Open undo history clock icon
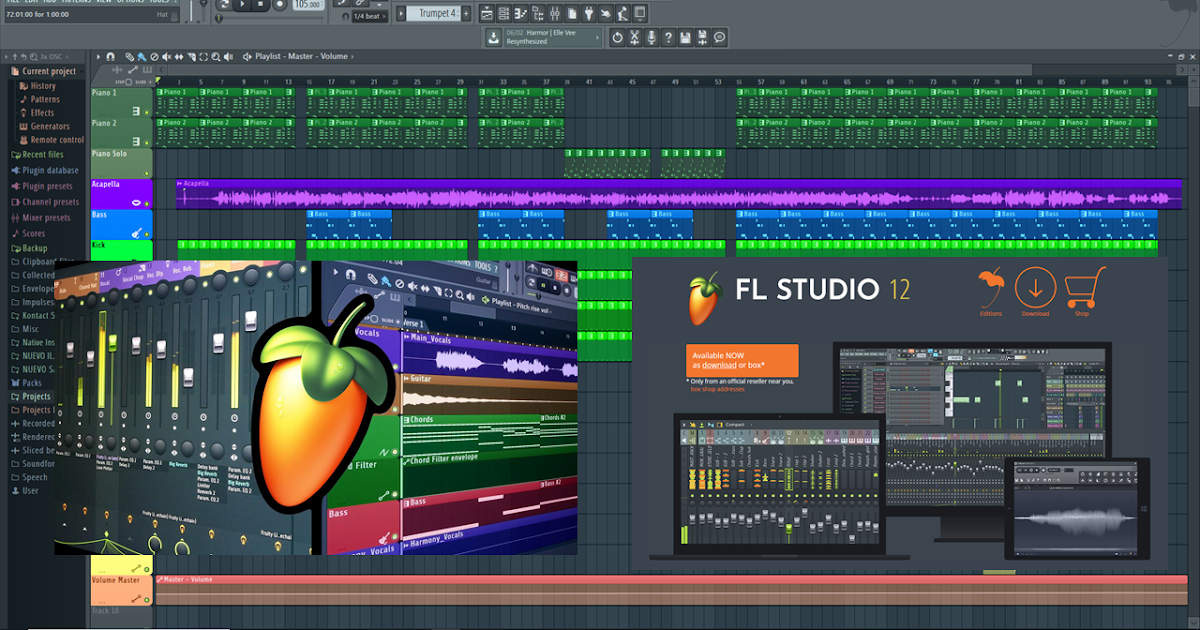Image resolution: width=1200 pixels, height=630 pixels. click(617, 37)
